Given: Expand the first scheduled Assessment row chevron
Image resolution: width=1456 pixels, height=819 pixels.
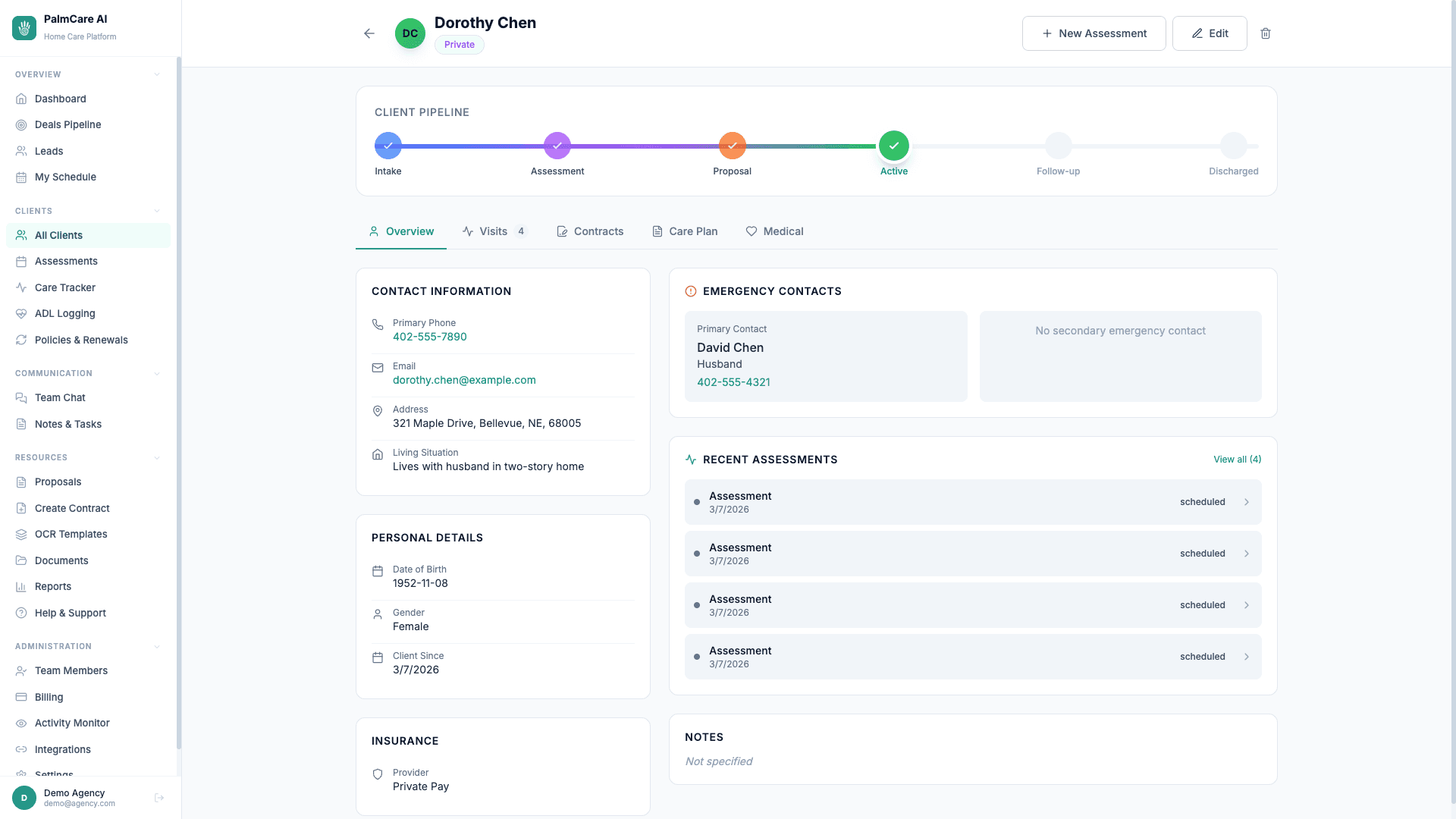Looking at the screenshot, I should point(1247,501).
